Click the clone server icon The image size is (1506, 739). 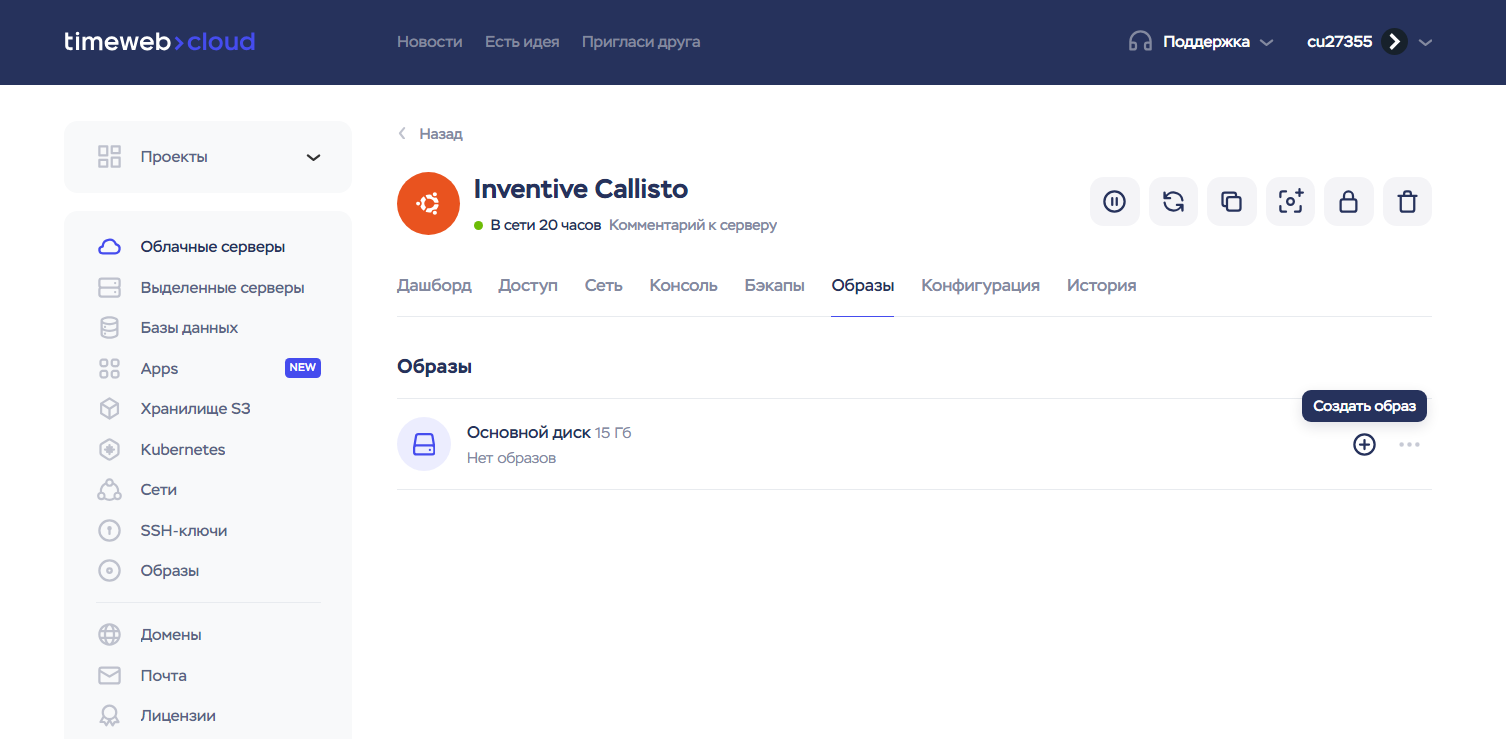pyautogui.click(x=1231, y=202)
